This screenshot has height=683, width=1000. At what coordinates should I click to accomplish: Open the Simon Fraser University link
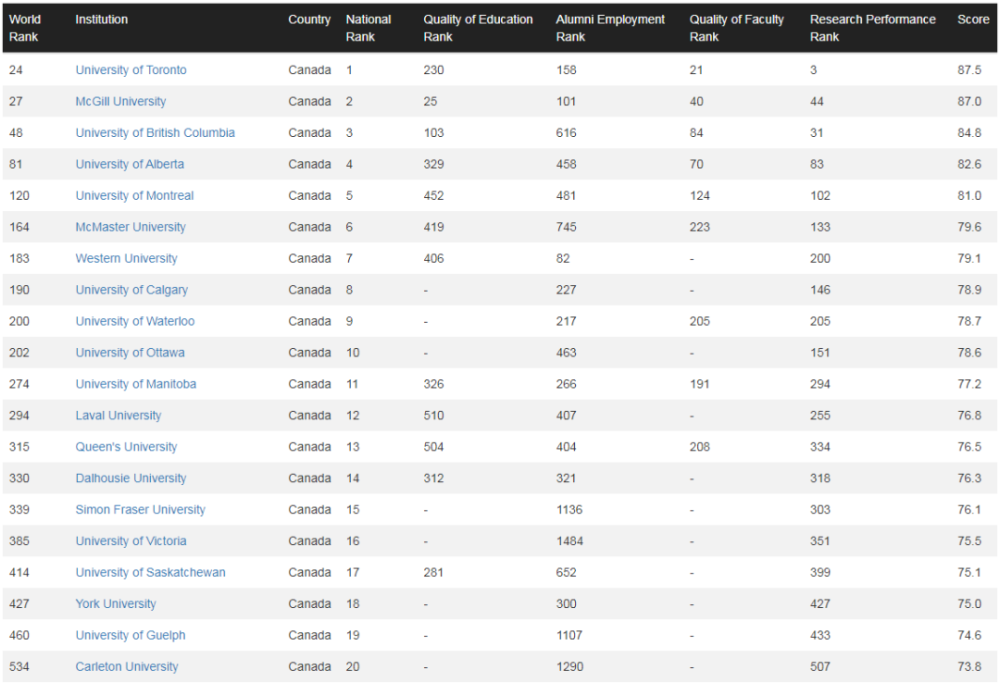140,510
